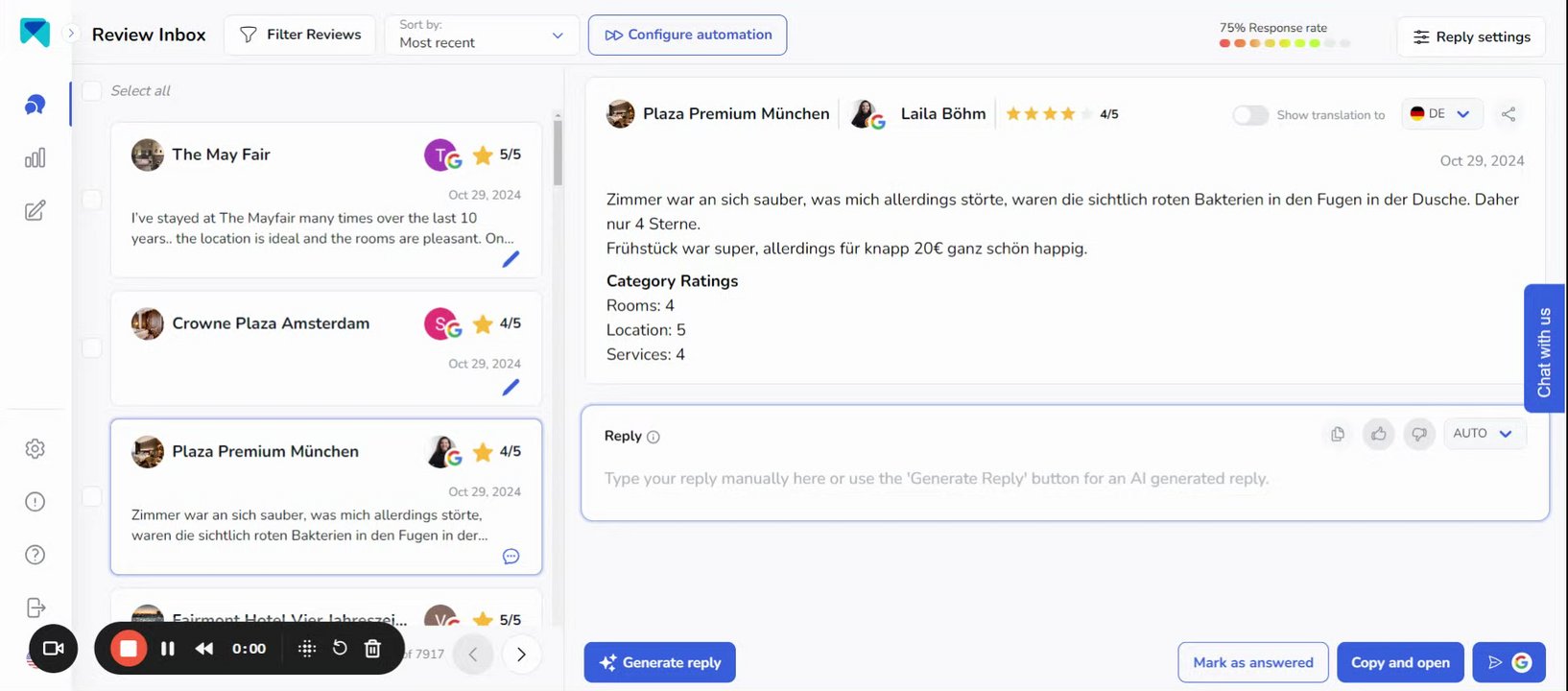The height and width of the screenshot is (691, 1568).
Task: Open the compose edit sidebar icon
Action: pyautogui.click(x=35, y=210)
